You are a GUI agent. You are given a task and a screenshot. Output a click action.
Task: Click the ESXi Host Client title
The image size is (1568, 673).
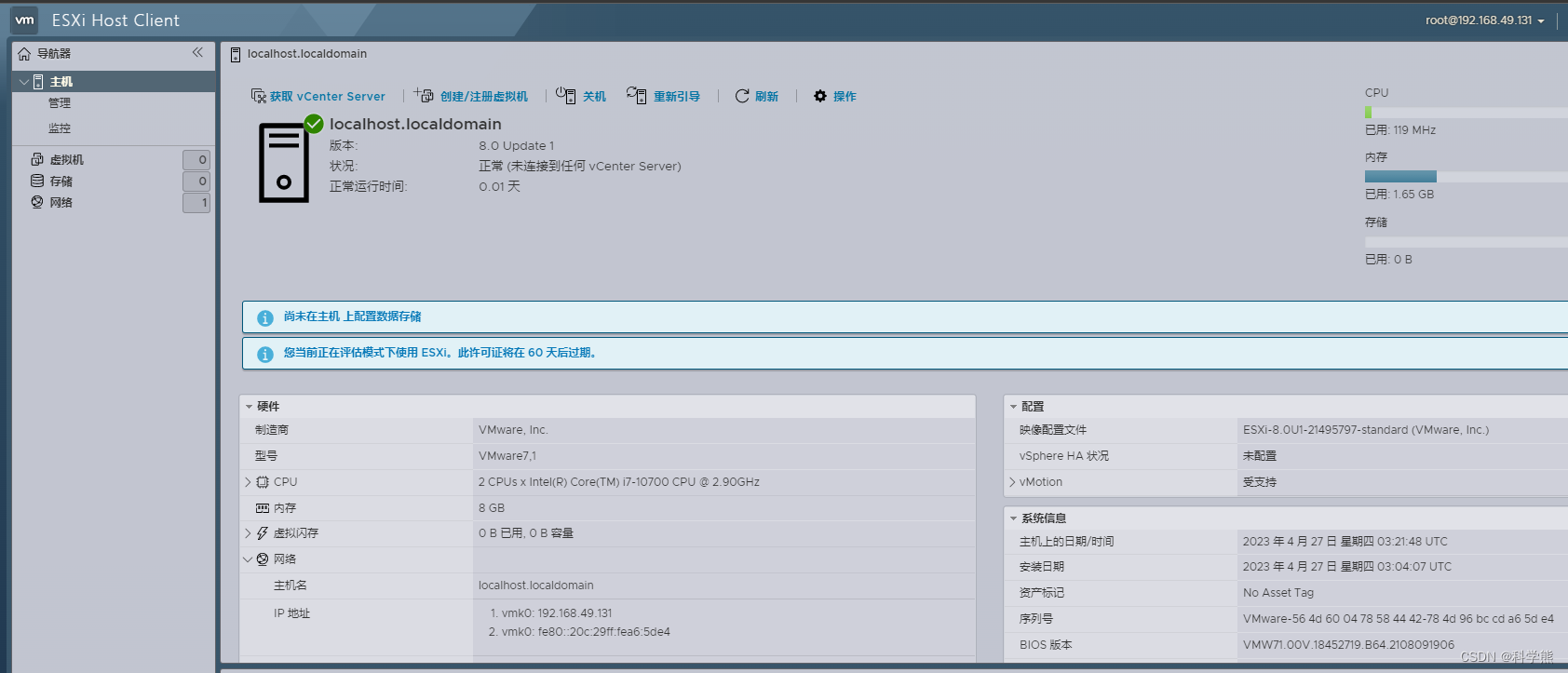coord(115,20)
